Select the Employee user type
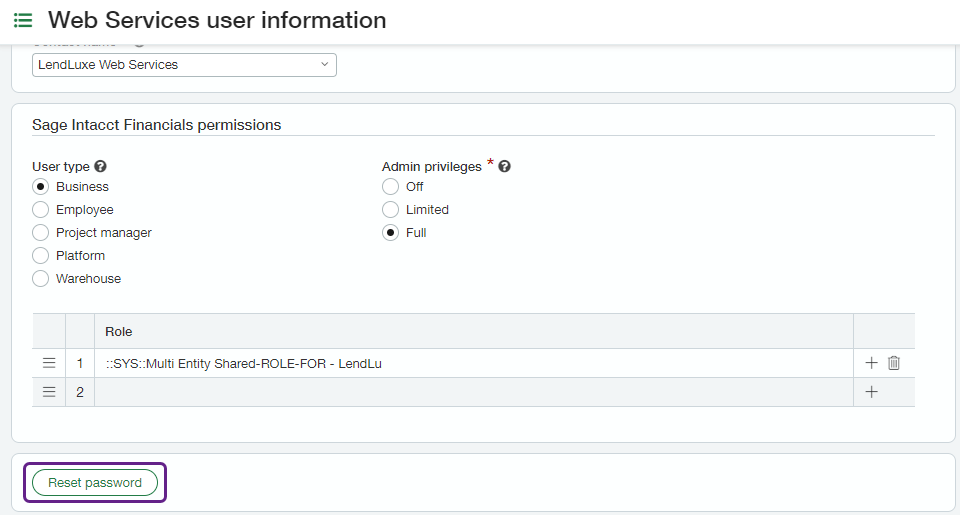The height and width of the screenshot is (515, 960). click(x=41, y=210)
